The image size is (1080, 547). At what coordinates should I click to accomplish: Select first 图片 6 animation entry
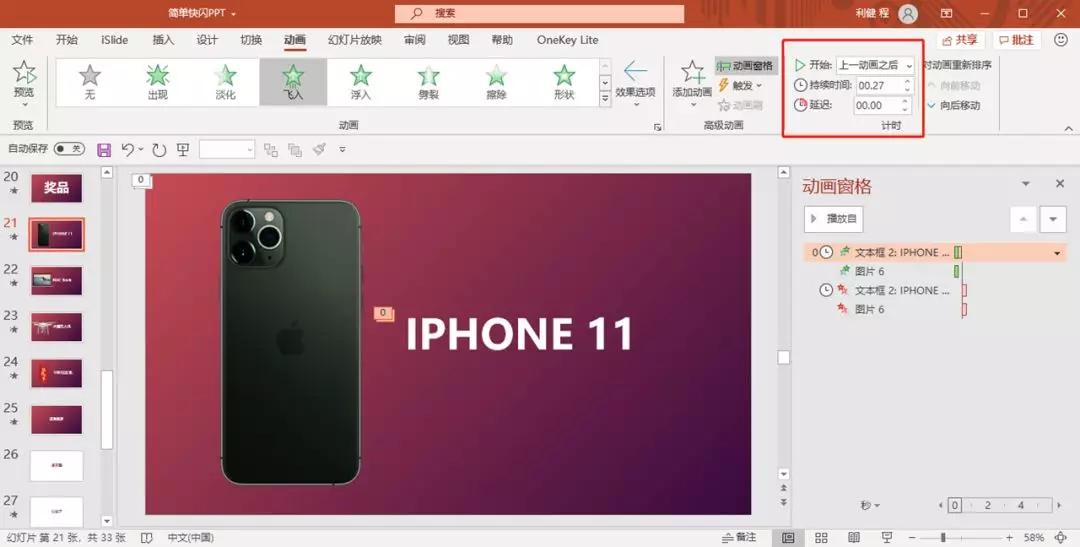[933, 271]
